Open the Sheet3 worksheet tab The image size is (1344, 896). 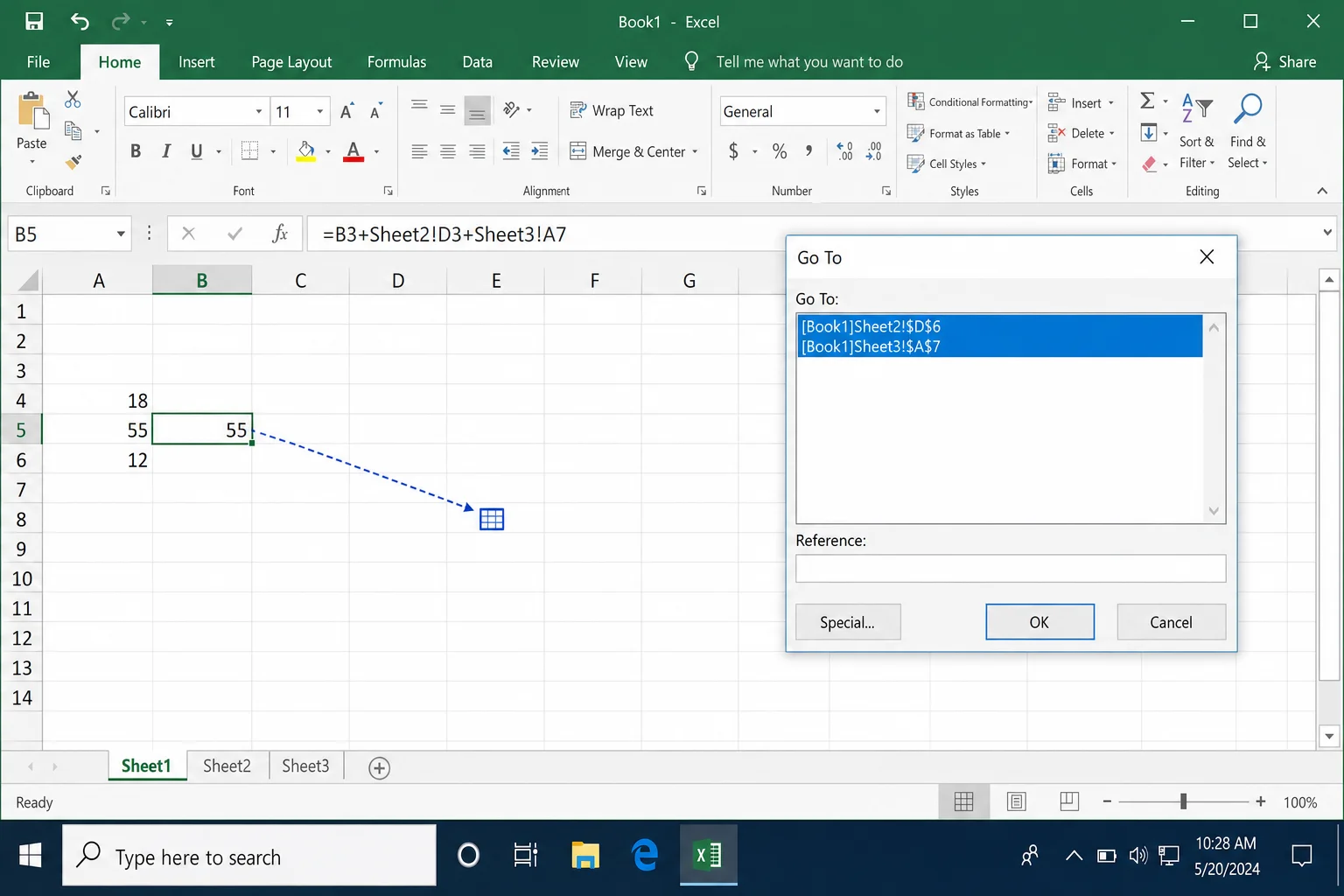(x=305, y=766)
